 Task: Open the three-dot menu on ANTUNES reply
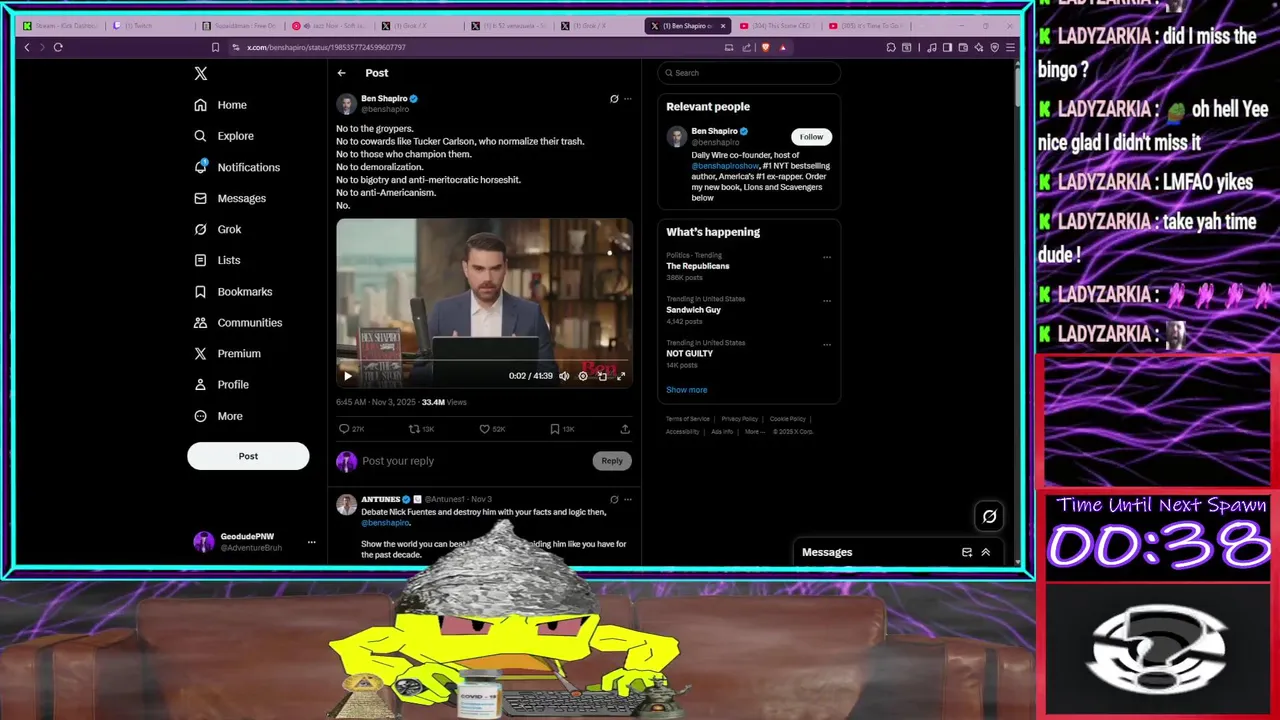pos(628,499)
